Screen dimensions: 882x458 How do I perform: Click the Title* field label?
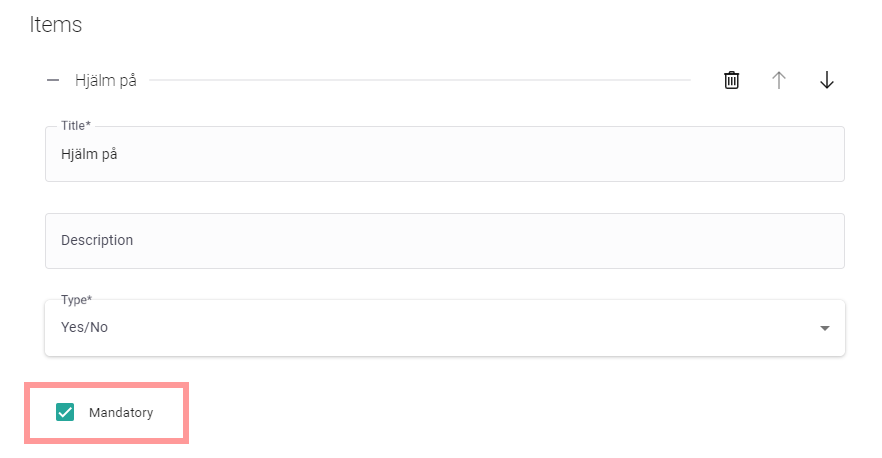click(76, 126)
